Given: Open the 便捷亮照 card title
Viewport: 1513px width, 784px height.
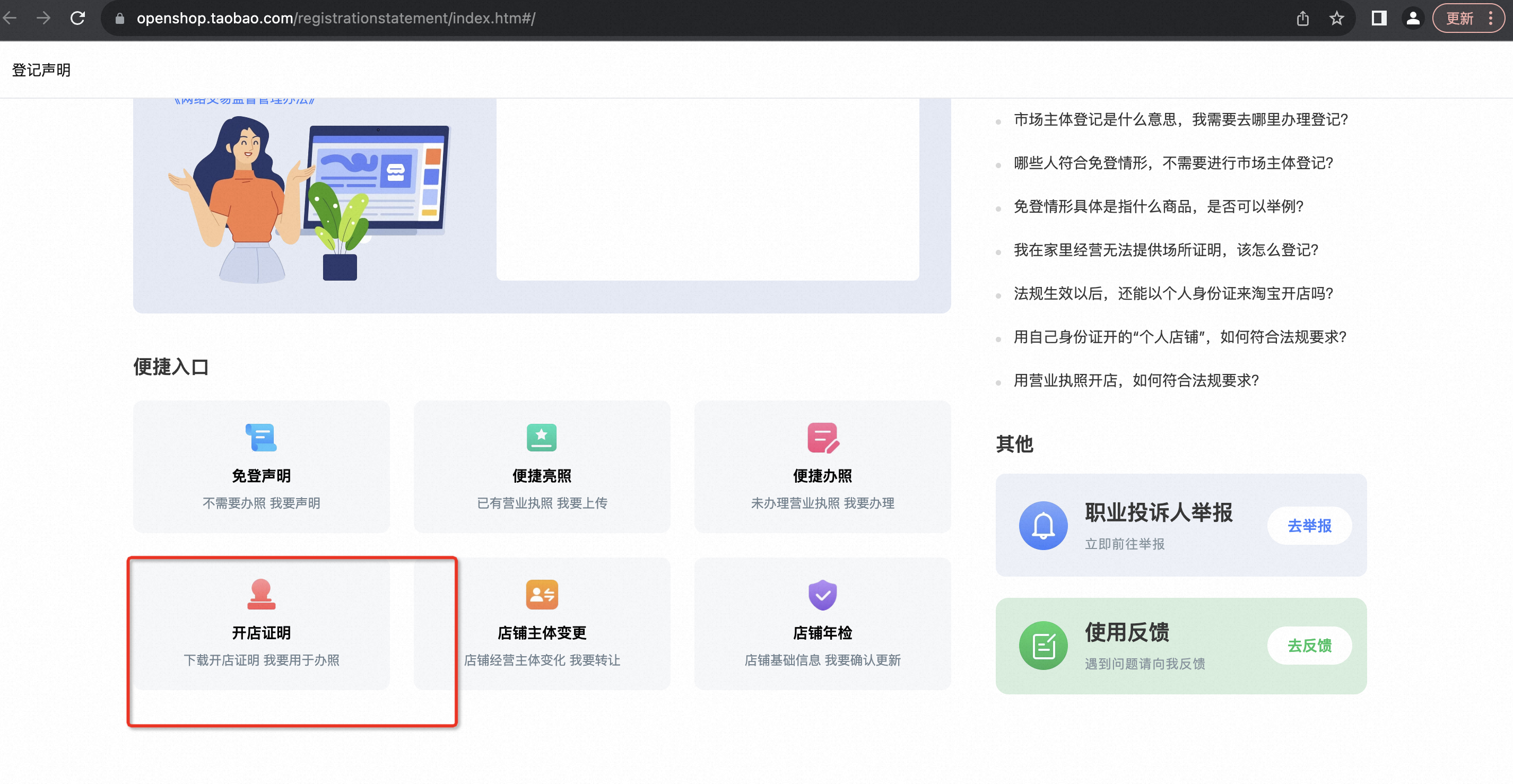Looking at the screenshot, I should [542, 476].
